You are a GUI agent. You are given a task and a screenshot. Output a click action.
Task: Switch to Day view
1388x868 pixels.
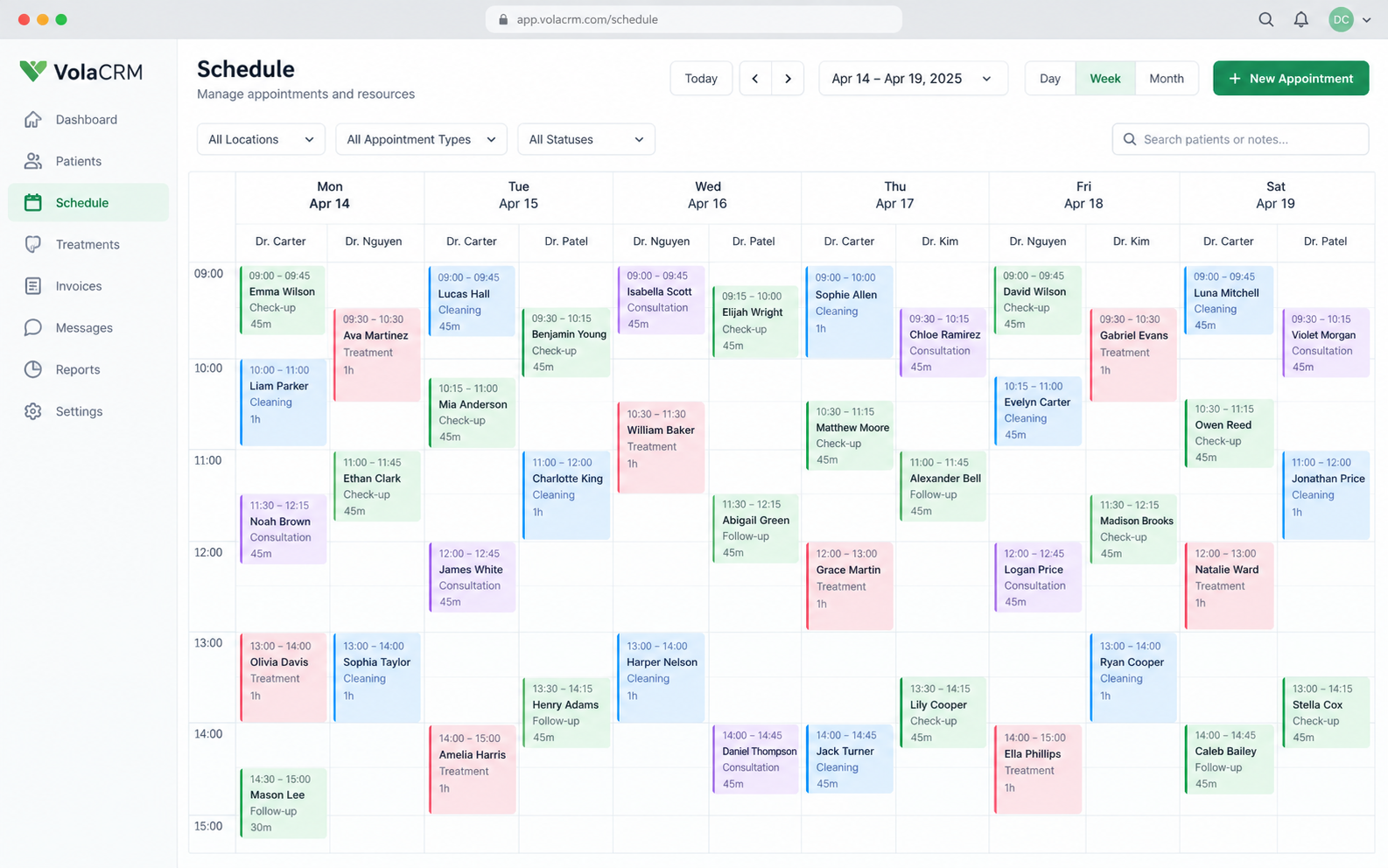(x=1050, y=79)
